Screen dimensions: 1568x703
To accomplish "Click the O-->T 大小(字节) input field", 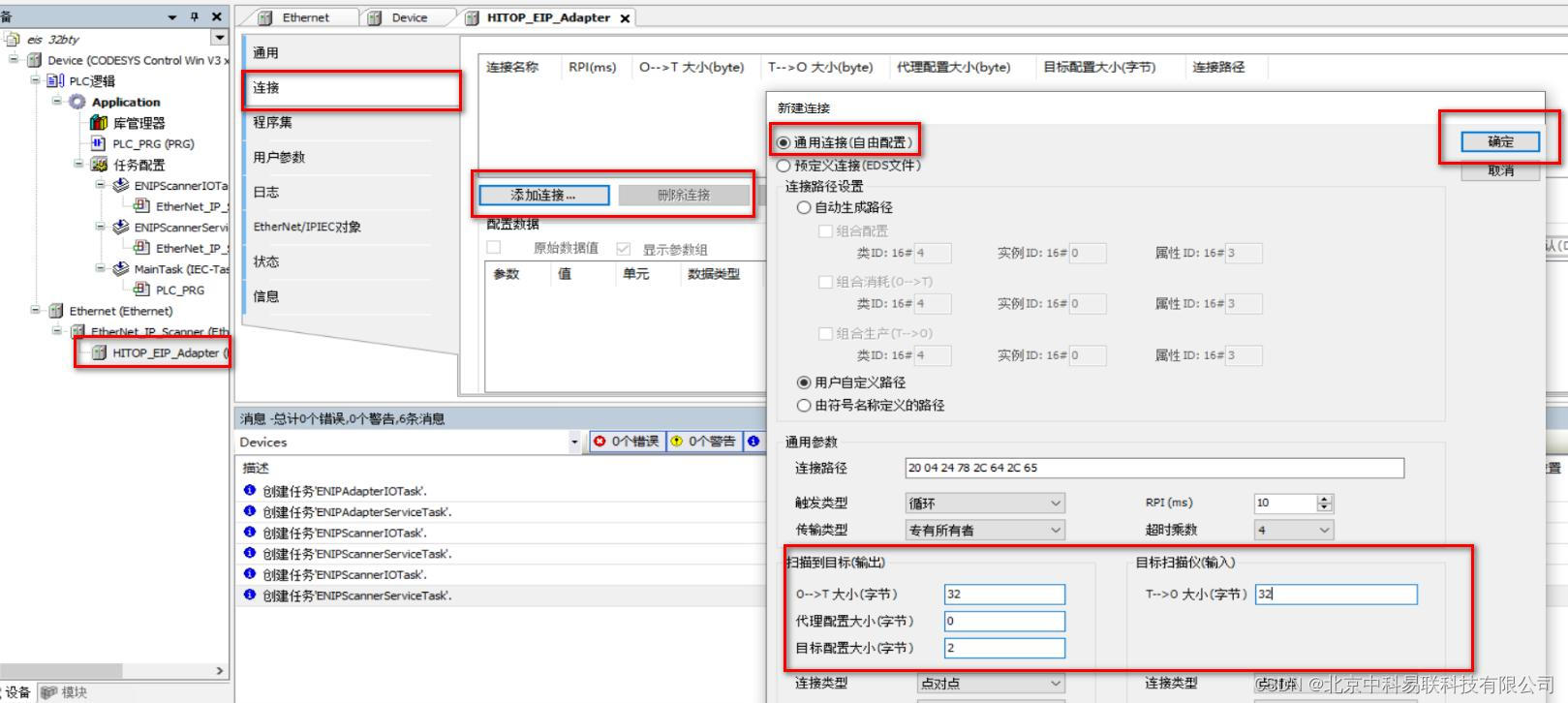I will coord(1004,595).
